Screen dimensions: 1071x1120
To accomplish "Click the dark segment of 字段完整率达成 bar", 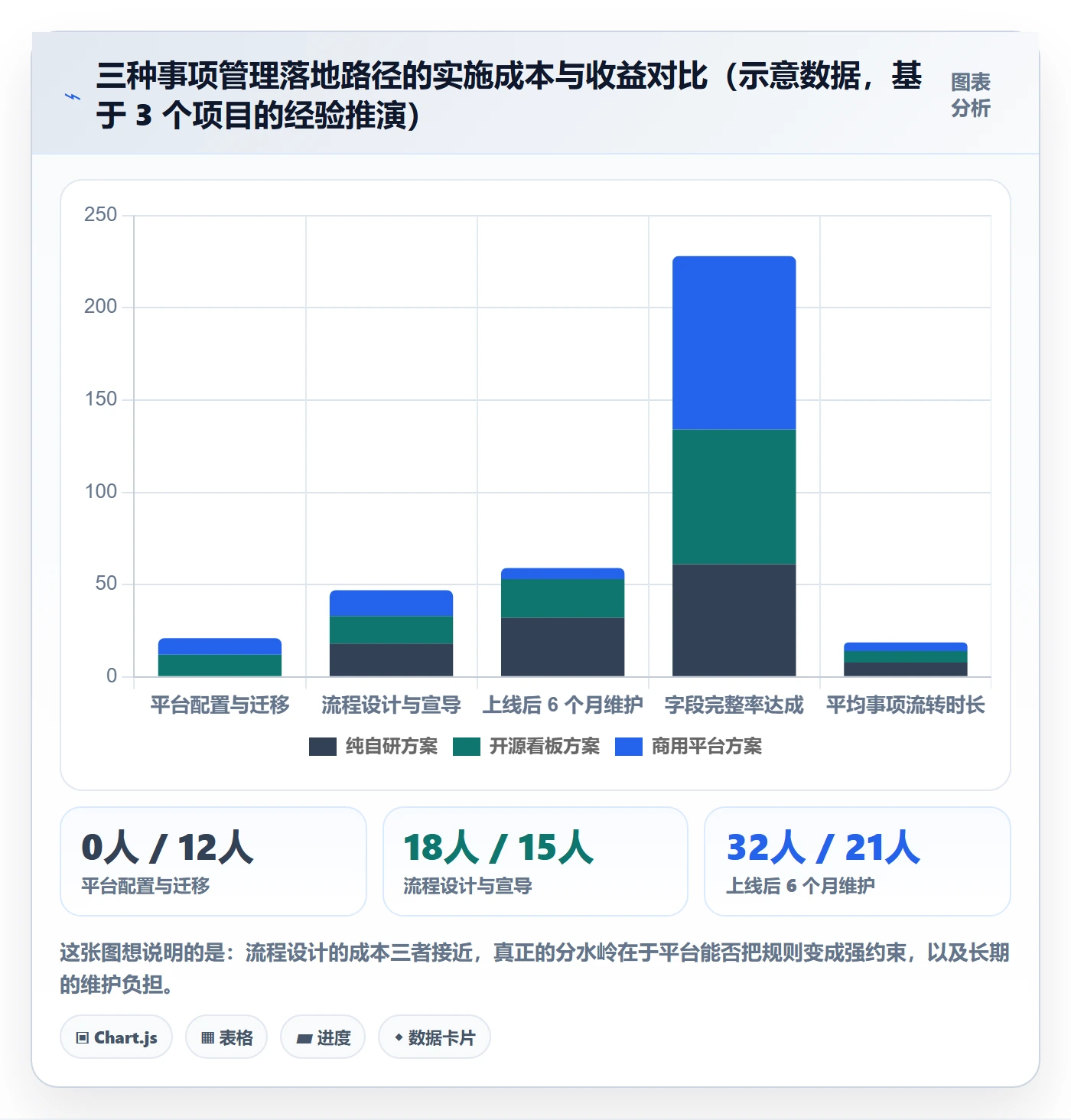I will (x=734, y=620).
